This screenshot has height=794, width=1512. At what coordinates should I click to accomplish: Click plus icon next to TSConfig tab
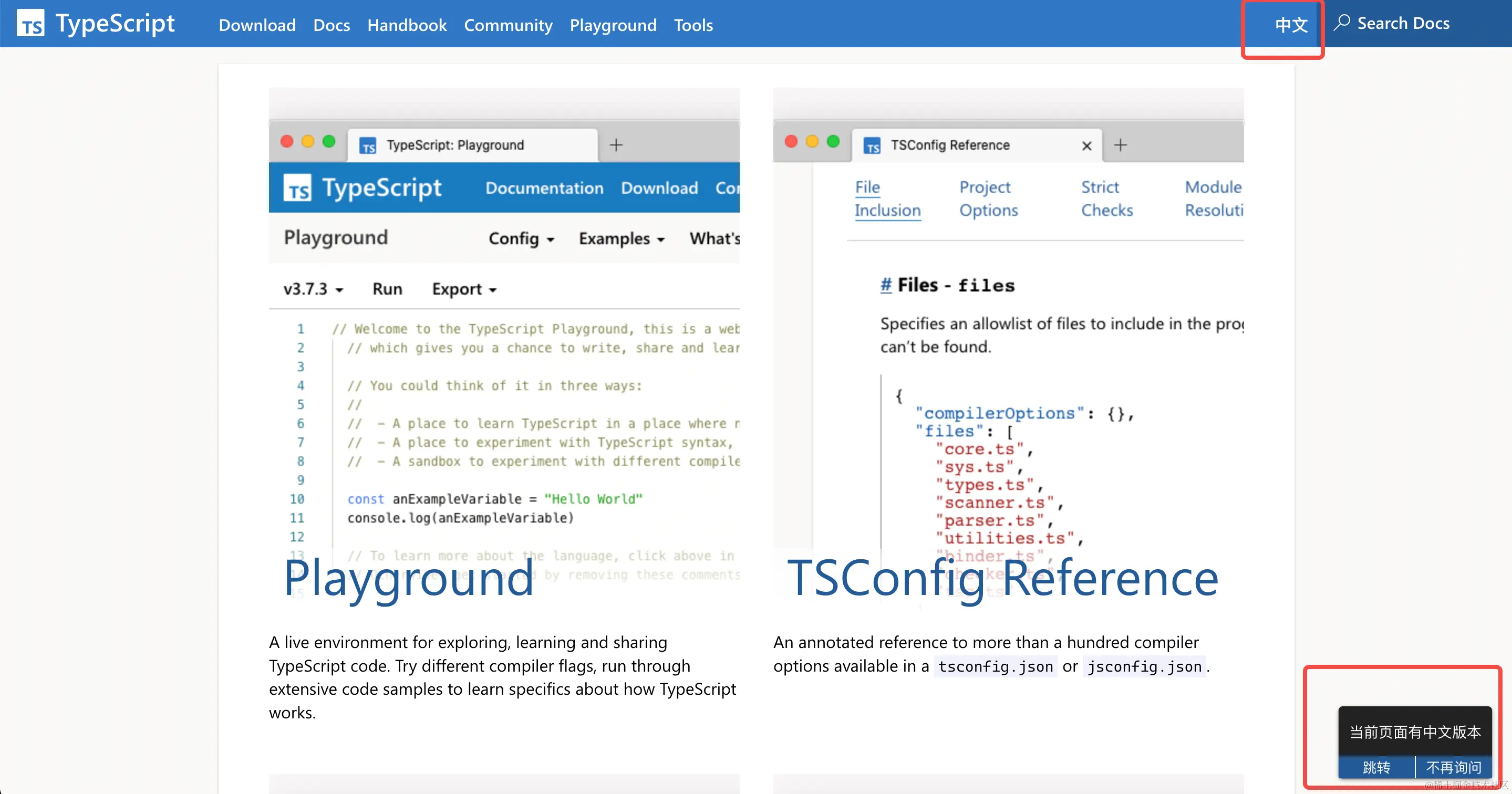(1120, 145)
